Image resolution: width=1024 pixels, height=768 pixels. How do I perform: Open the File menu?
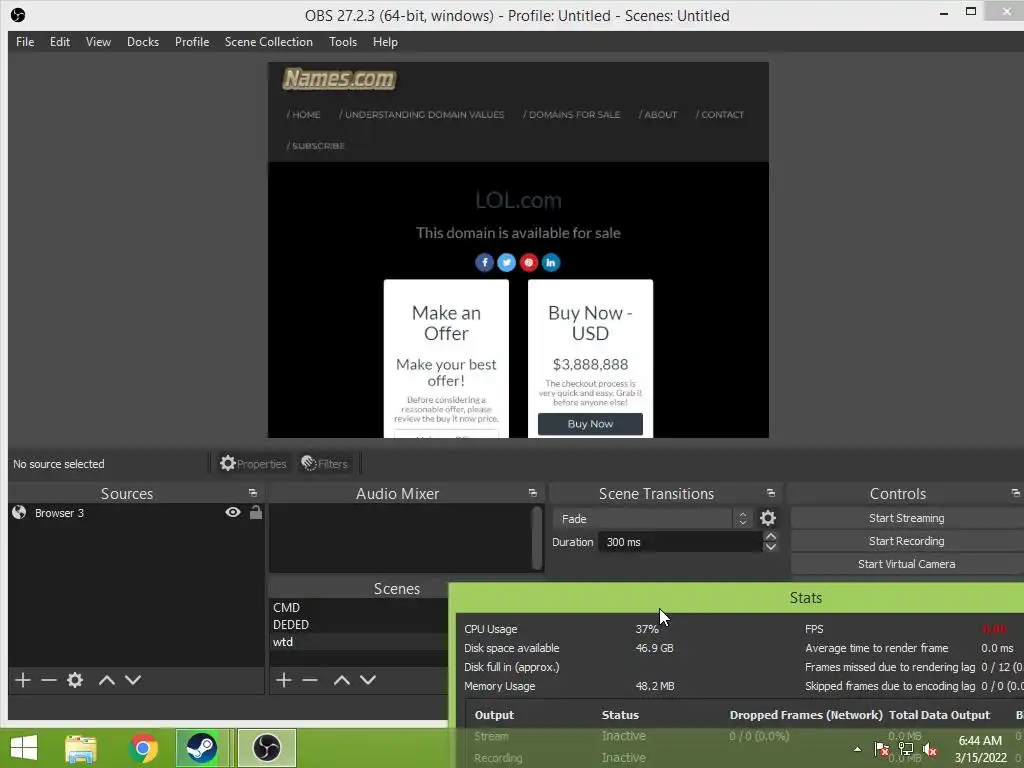click(25, 42)
